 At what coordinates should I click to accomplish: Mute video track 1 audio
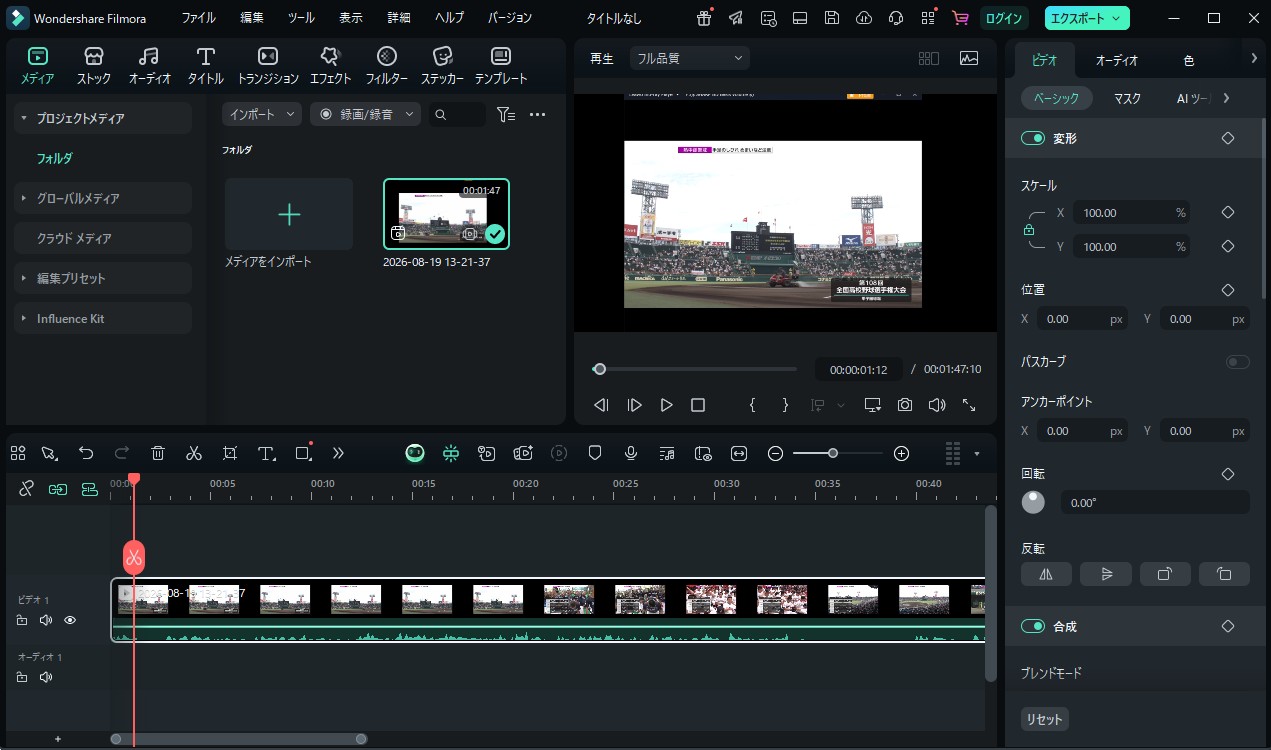tap(46, 620)
